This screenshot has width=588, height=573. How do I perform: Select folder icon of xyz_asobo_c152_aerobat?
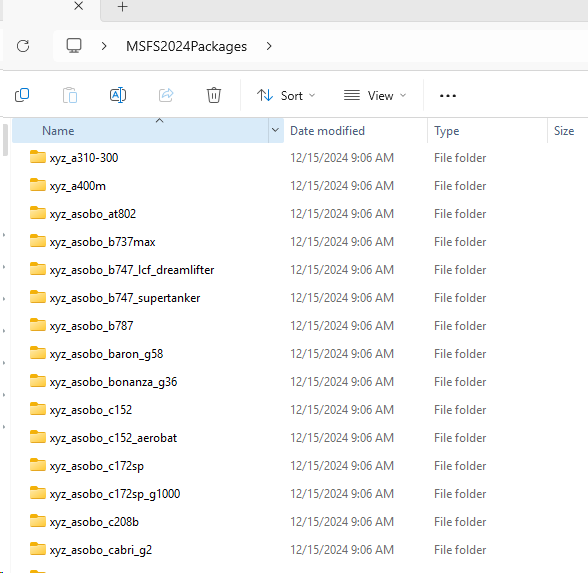[38, 437]
